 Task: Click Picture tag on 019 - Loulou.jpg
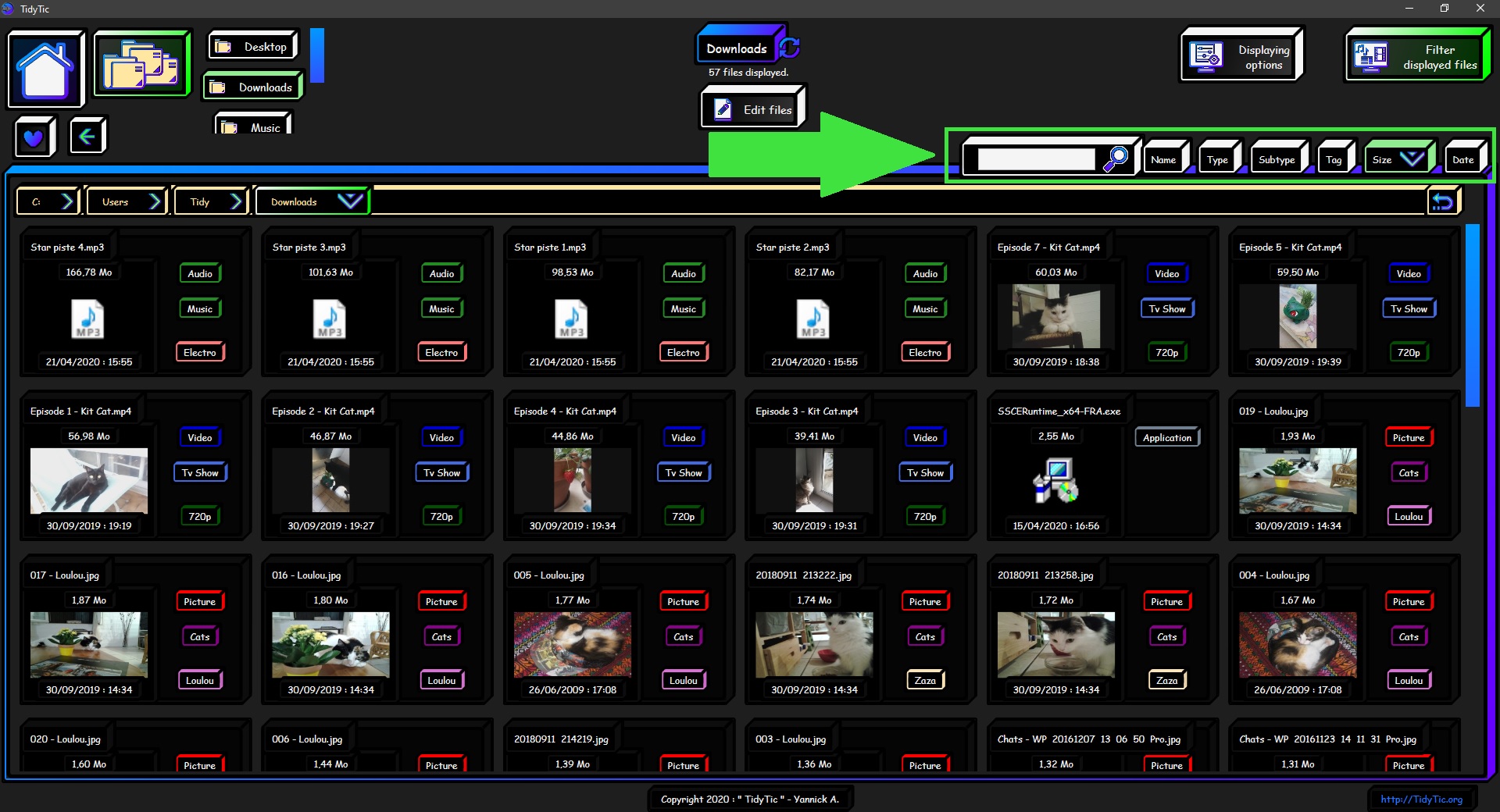tap(1409, 437)
